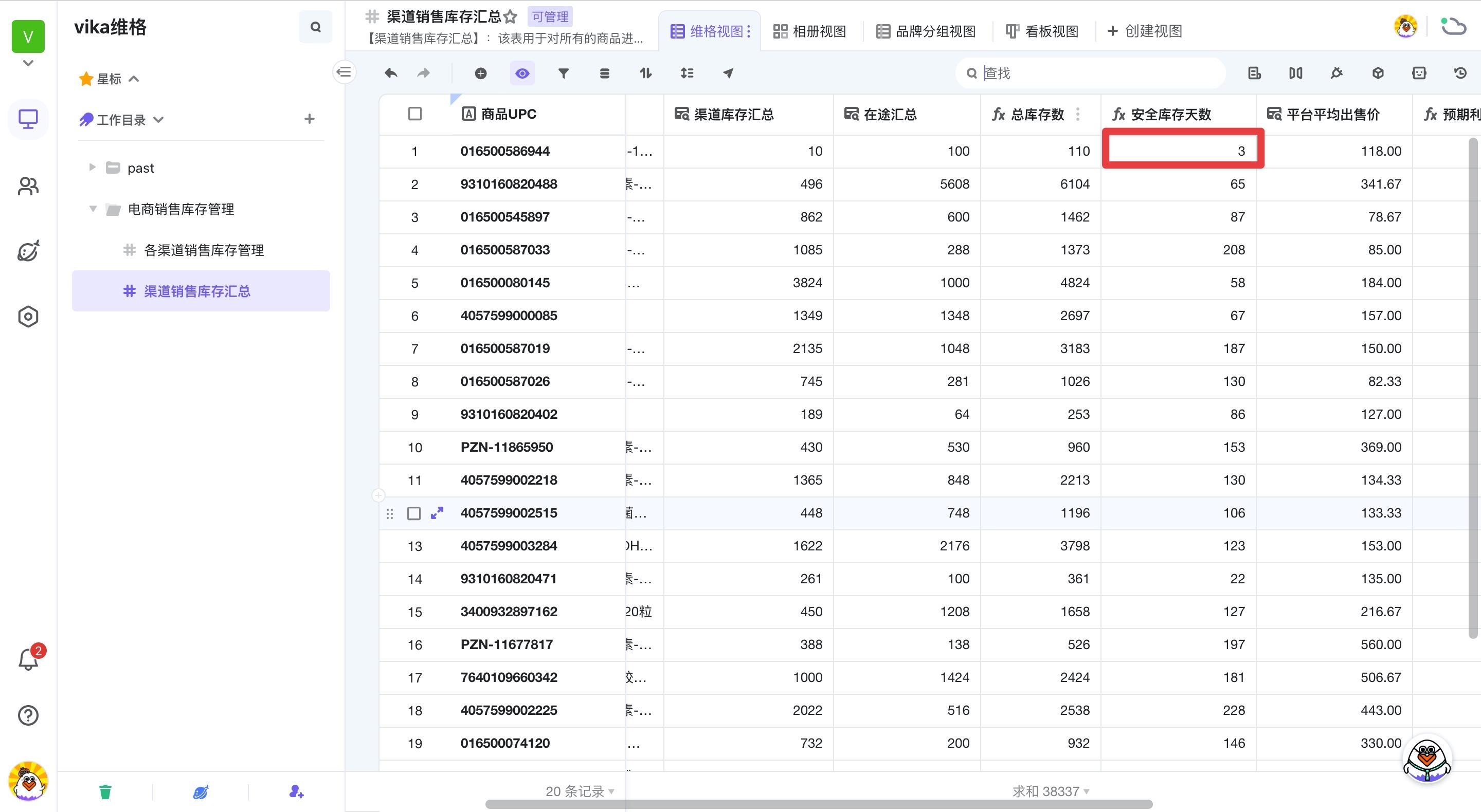Click the share paper-plane icon
1481x812 pixels.
(728, 73)
